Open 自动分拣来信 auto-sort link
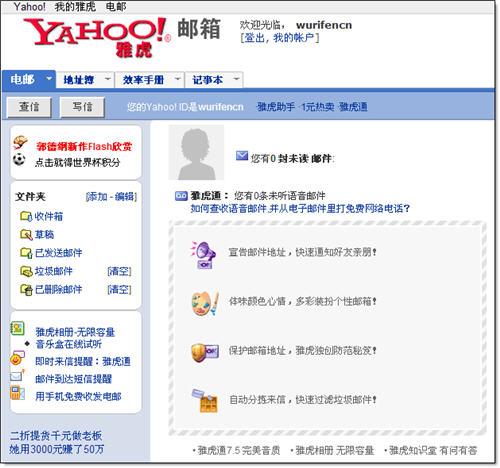500x468 pixels. [x=303, y=399]
